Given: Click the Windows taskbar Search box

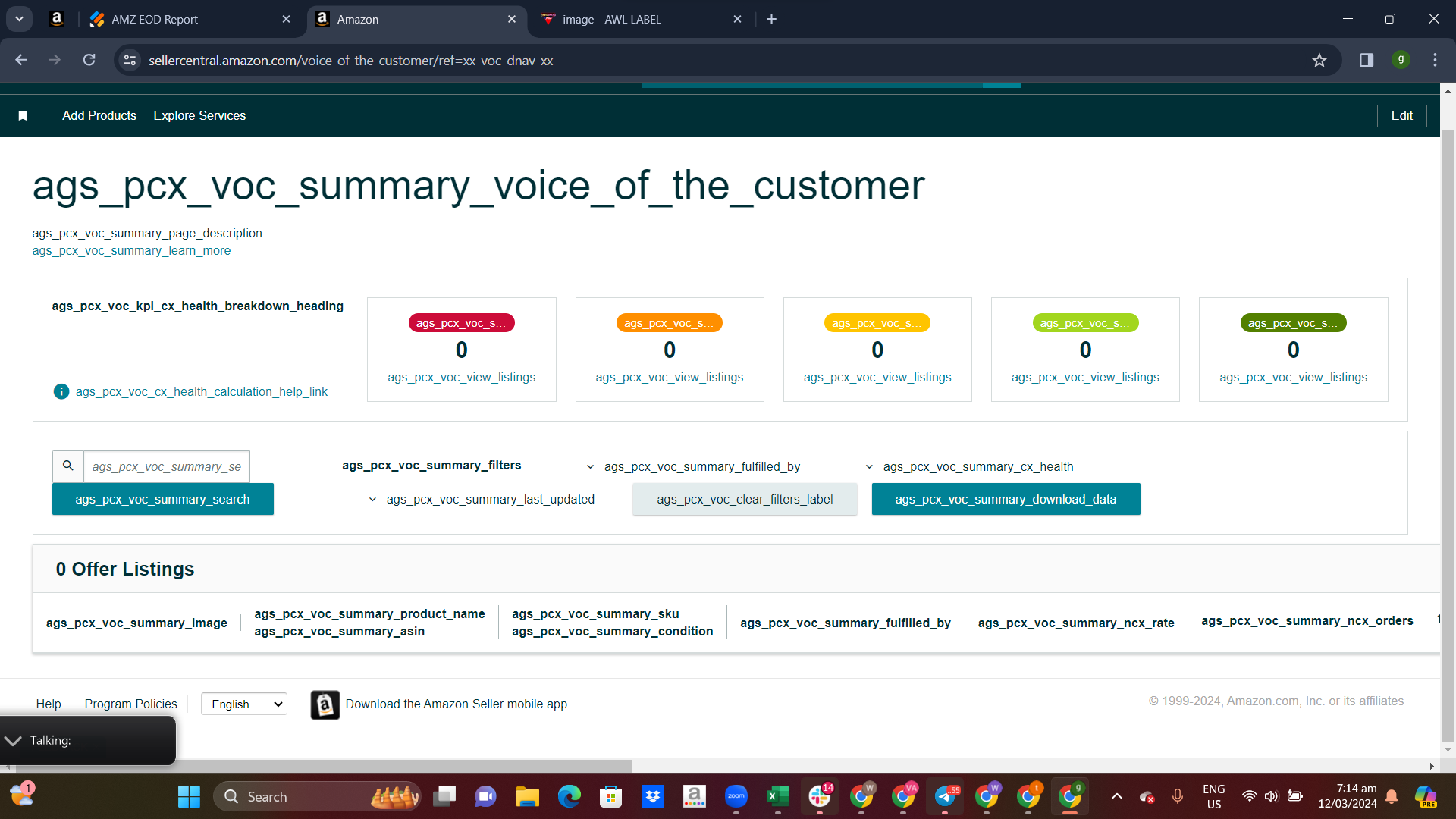Looking at the screenshot, I should (x=317, y=796).
